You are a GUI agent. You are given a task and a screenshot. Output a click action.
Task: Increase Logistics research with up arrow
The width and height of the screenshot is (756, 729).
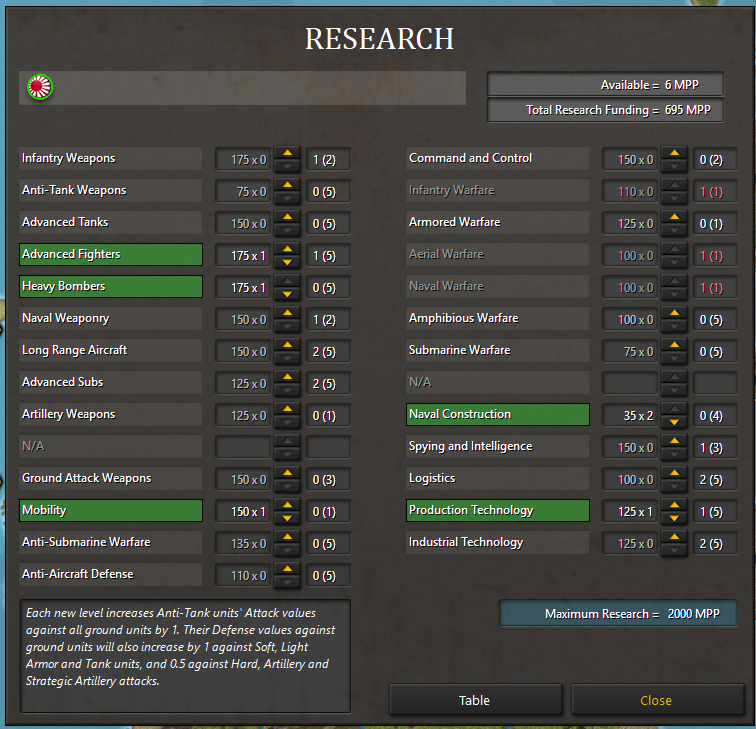point(675,472)
